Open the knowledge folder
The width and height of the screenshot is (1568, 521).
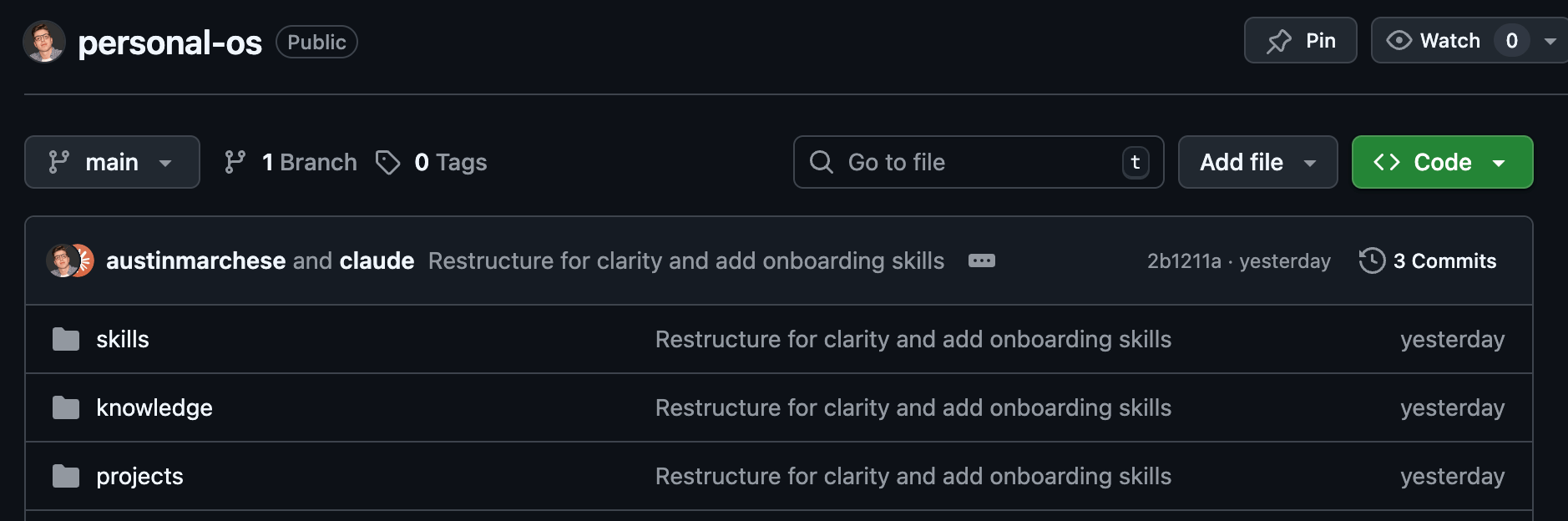(154, 407)
